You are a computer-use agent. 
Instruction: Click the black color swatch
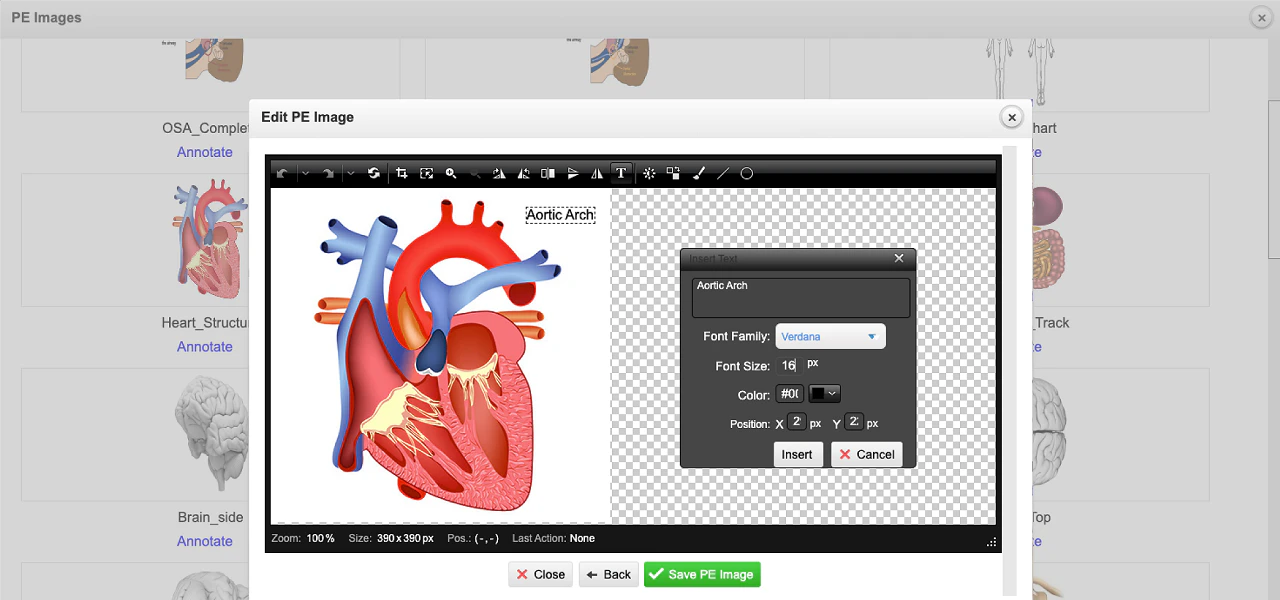[x=816, y=393]
